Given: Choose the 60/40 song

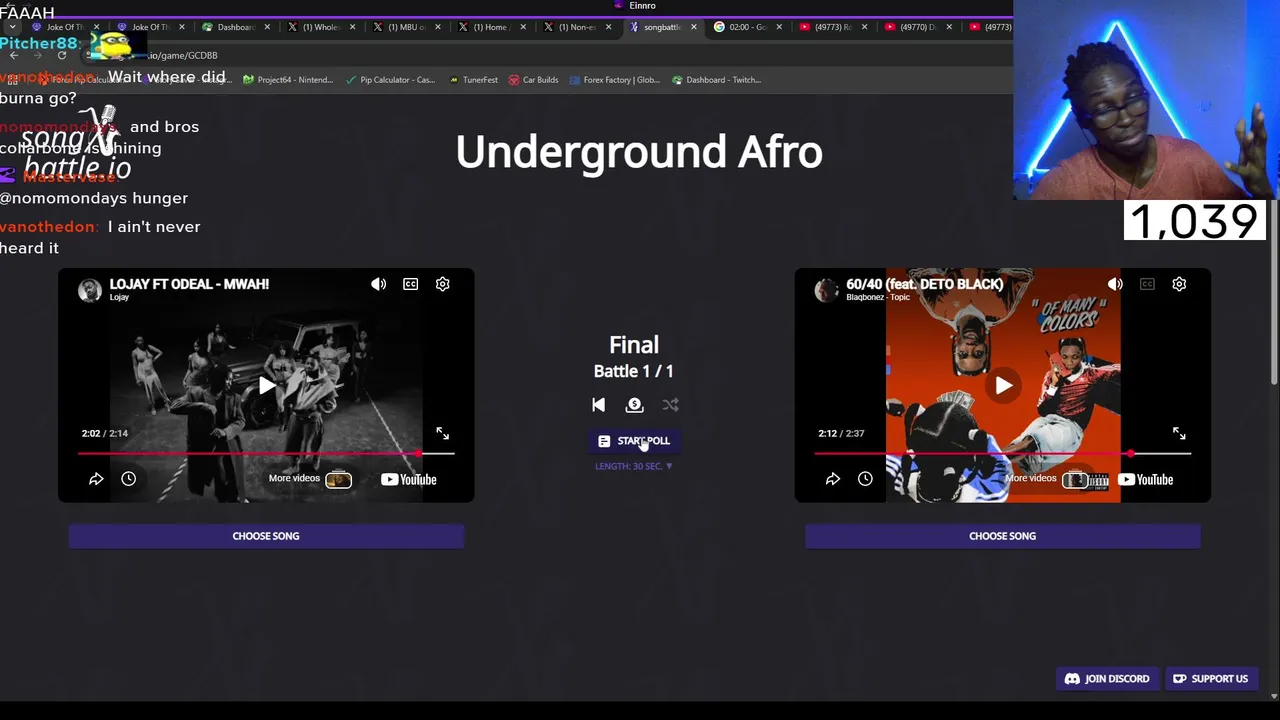Looking at the screenshot, I should (1002, 536).
